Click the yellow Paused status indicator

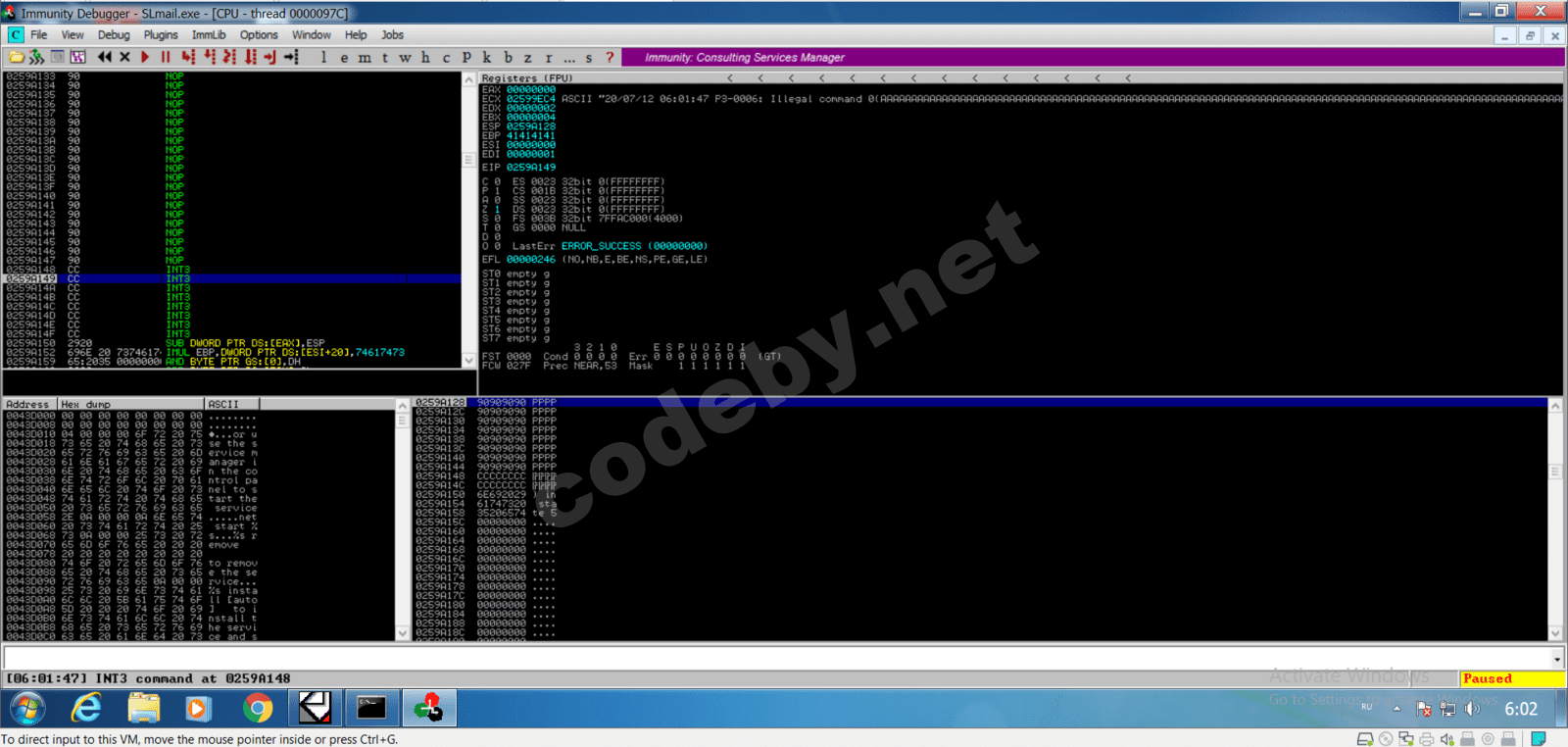tap(1512, 678)
